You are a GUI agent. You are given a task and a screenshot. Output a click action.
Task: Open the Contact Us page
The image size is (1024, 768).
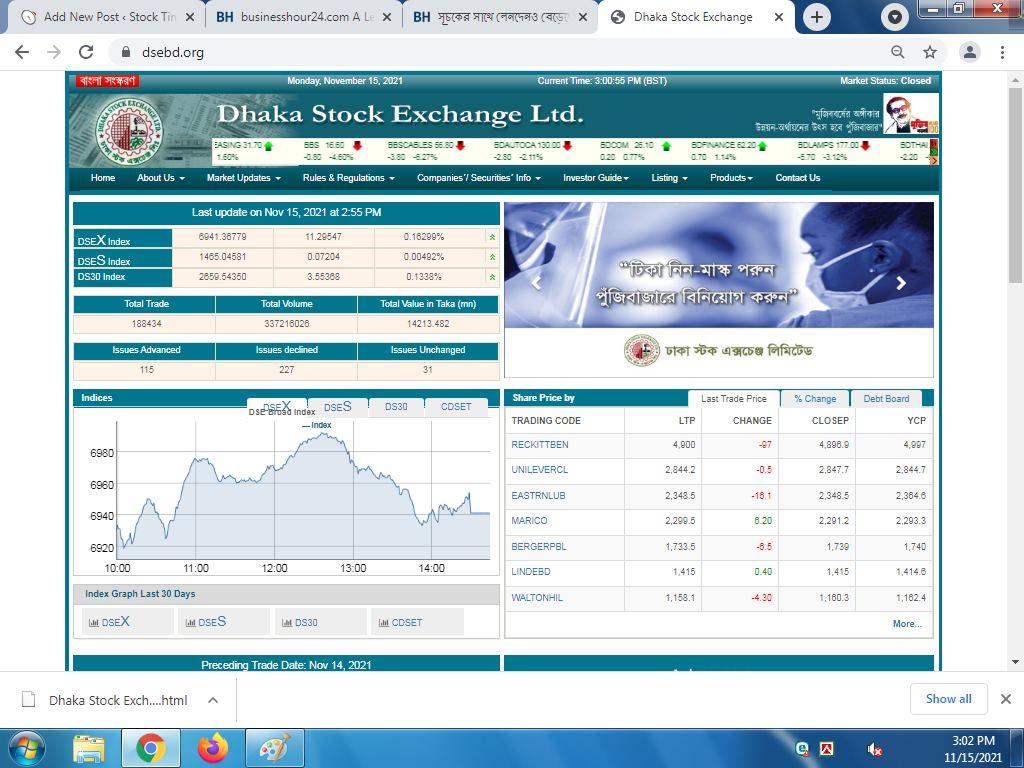tap(797, 178)
